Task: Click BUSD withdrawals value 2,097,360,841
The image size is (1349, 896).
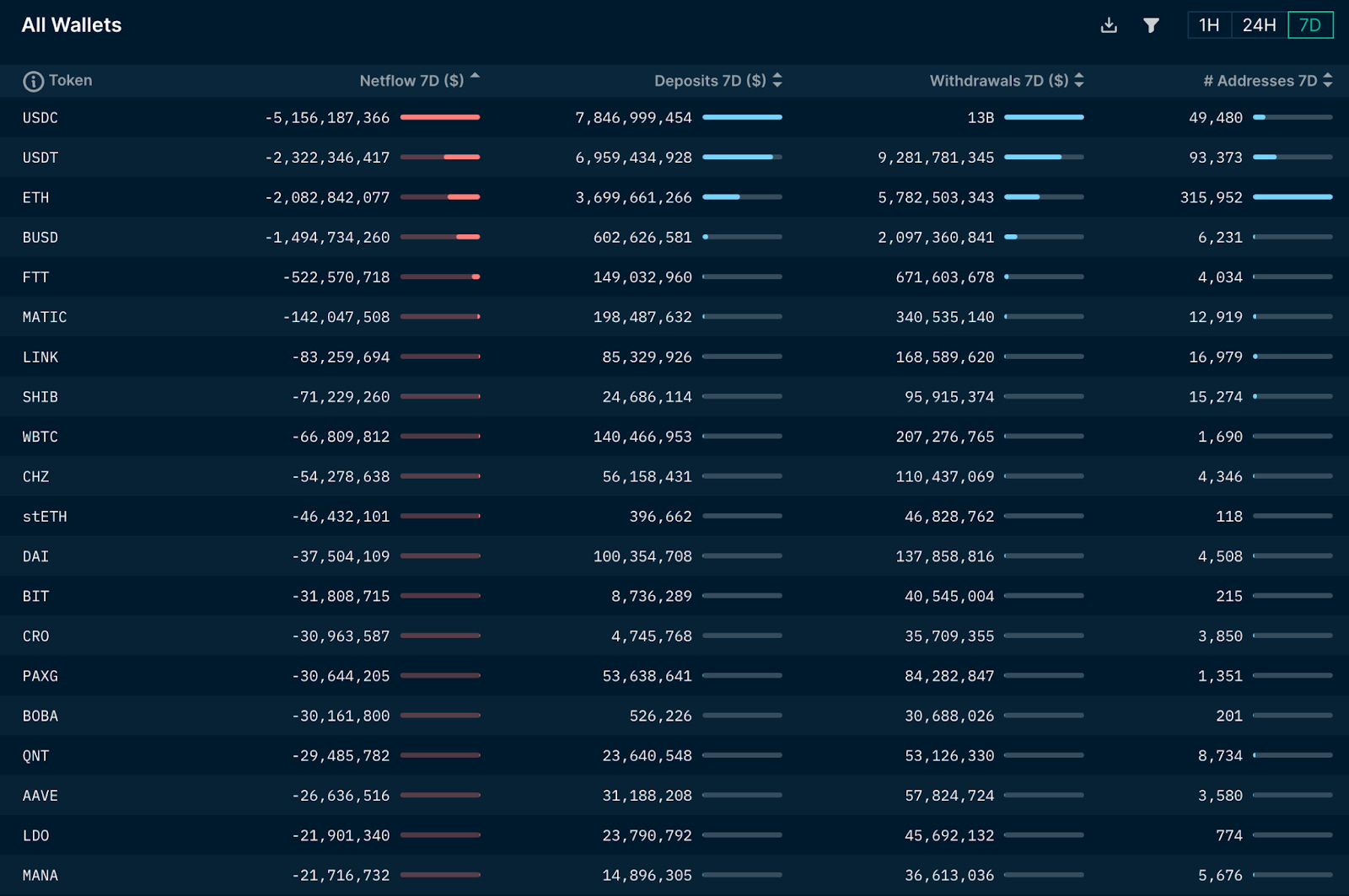Action: tap(936, 238)
